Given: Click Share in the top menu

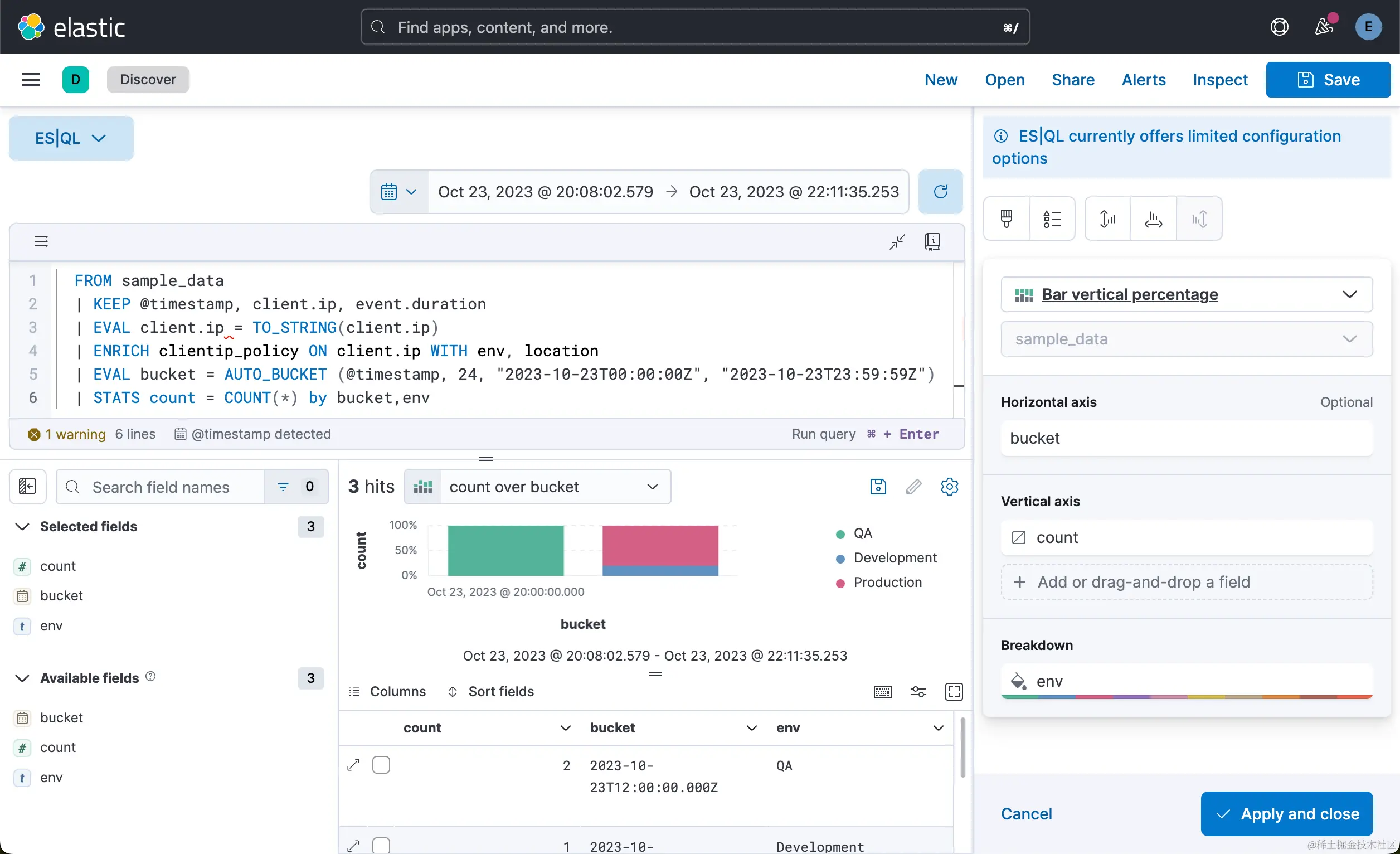Looking at the screenshot, I should pos(1073,80).
